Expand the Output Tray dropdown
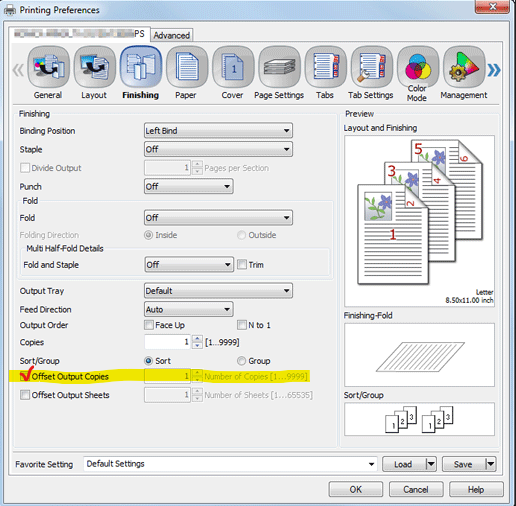516x506 pixels. 218,291
